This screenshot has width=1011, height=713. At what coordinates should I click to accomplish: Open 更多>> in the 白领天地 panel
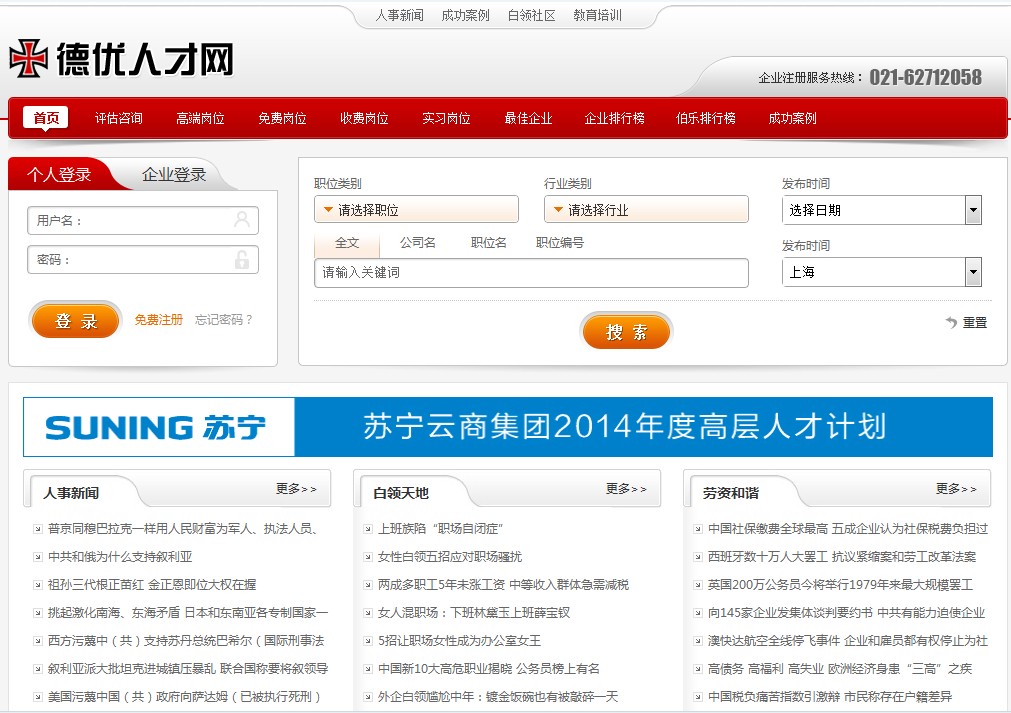[x=625, y=489]
